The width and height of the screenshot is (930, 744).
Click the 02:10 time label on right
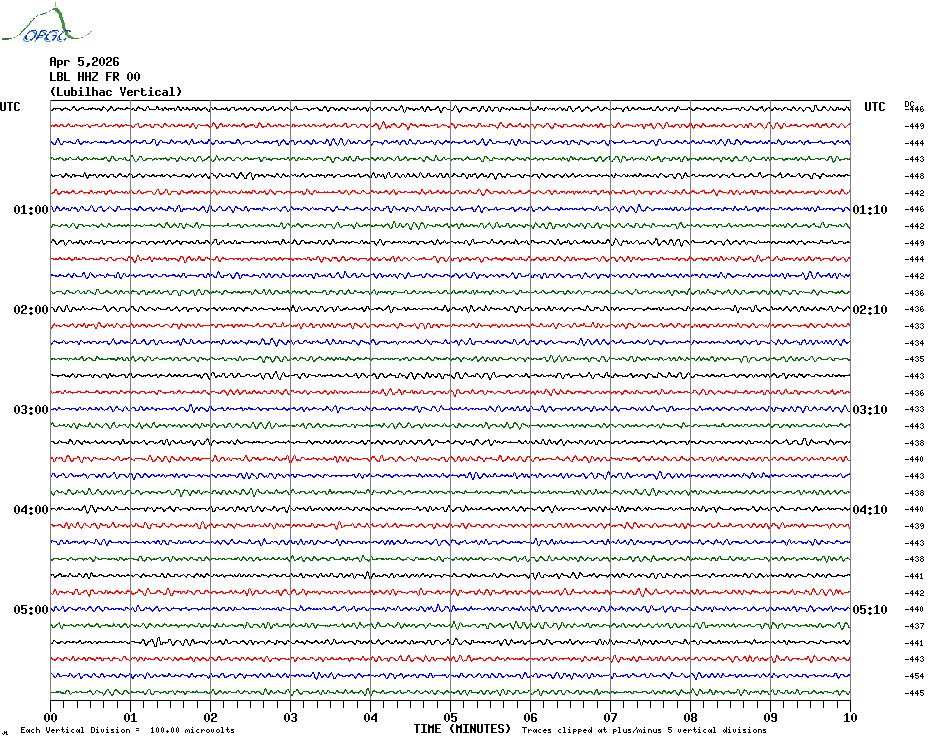coord(869,310)
